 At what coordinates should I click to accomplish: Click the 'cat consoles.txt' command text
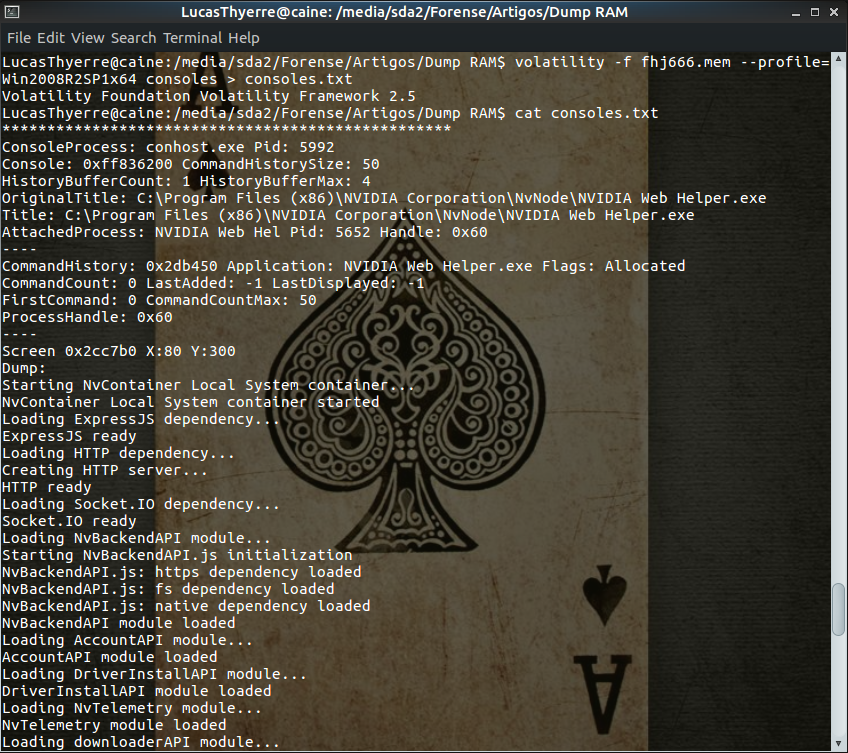pyautogui.click(x=586, y=113)
